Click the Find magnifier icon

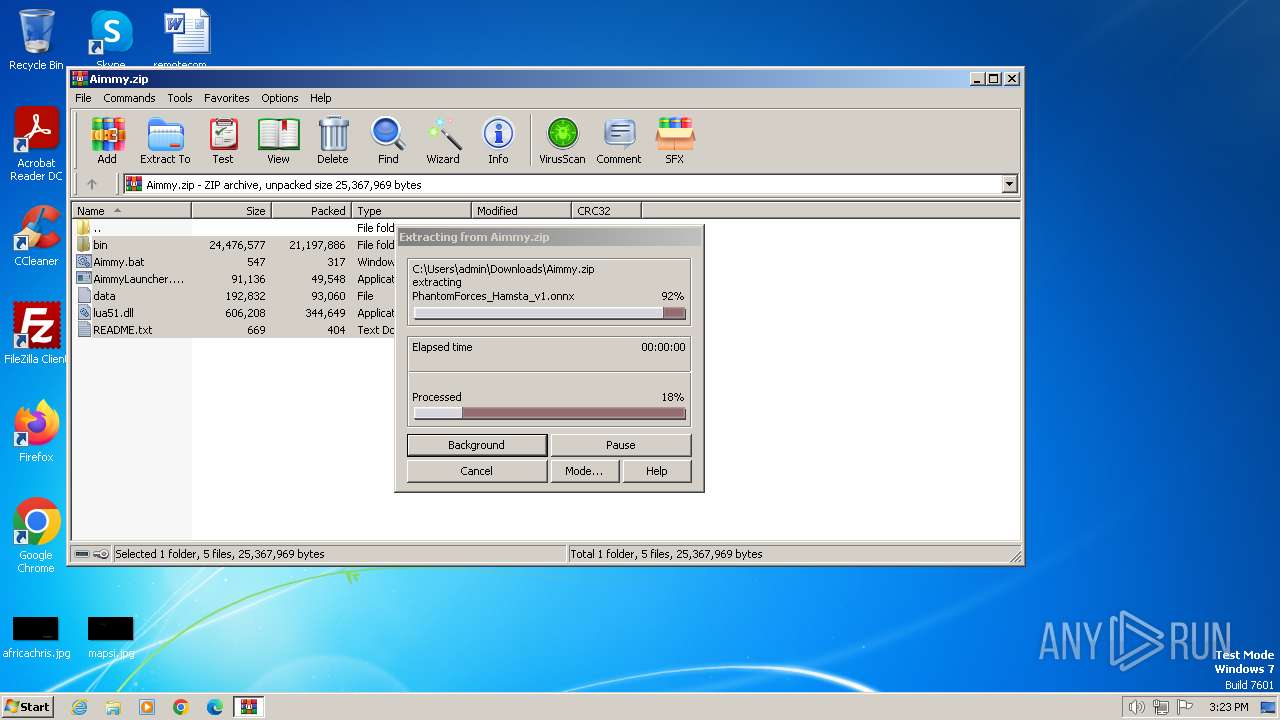(x=388, y=140)
